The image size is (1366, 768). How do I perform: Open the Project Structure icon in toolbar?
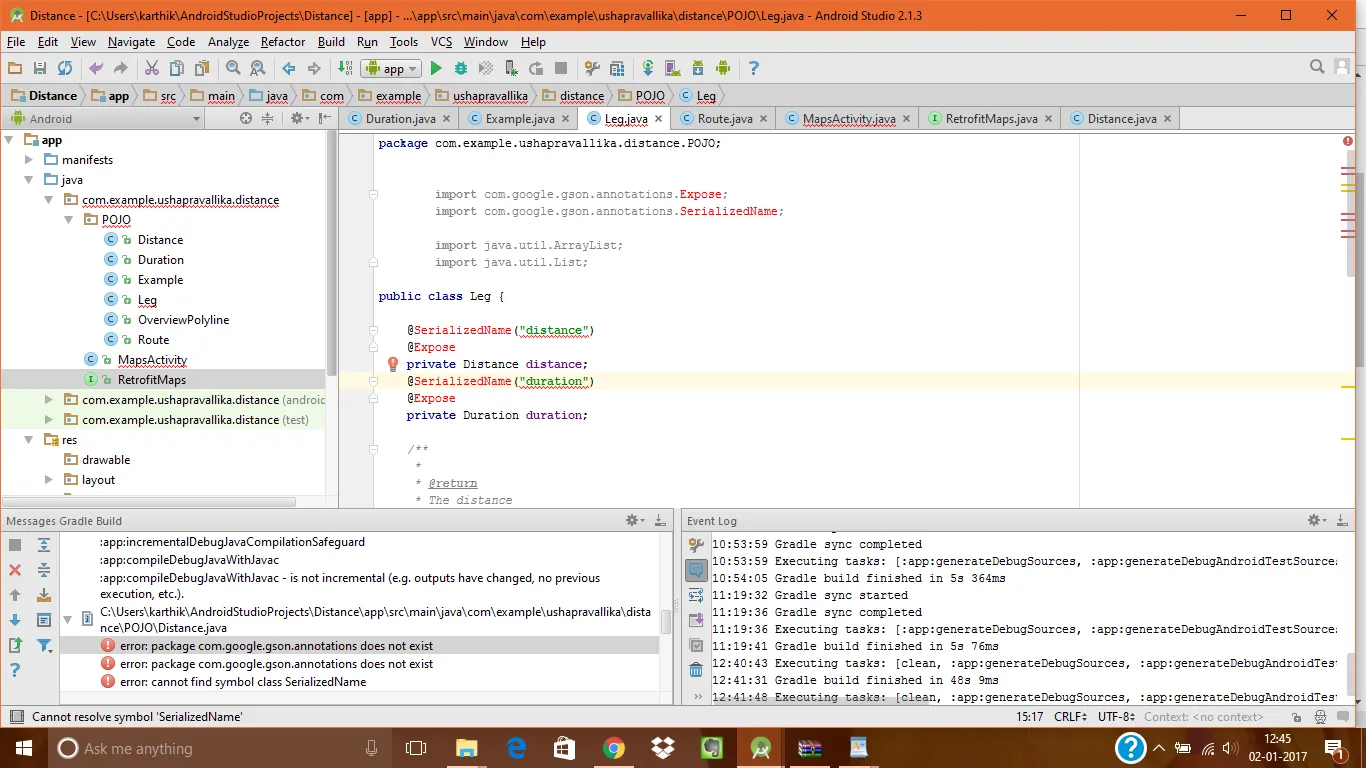[617, 68]
